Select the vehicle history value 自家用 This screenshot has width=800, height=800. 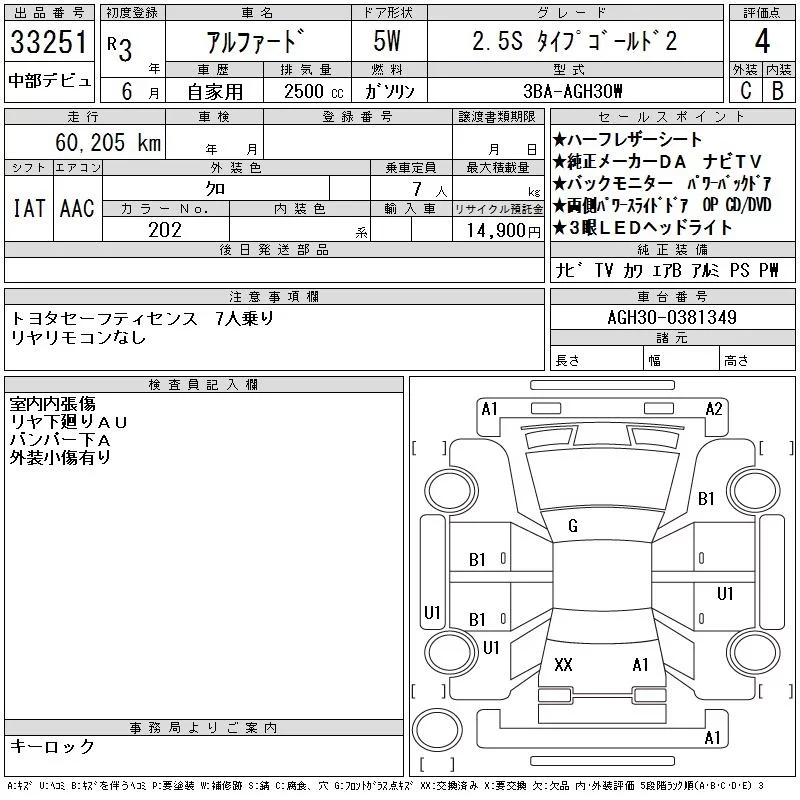215,92
